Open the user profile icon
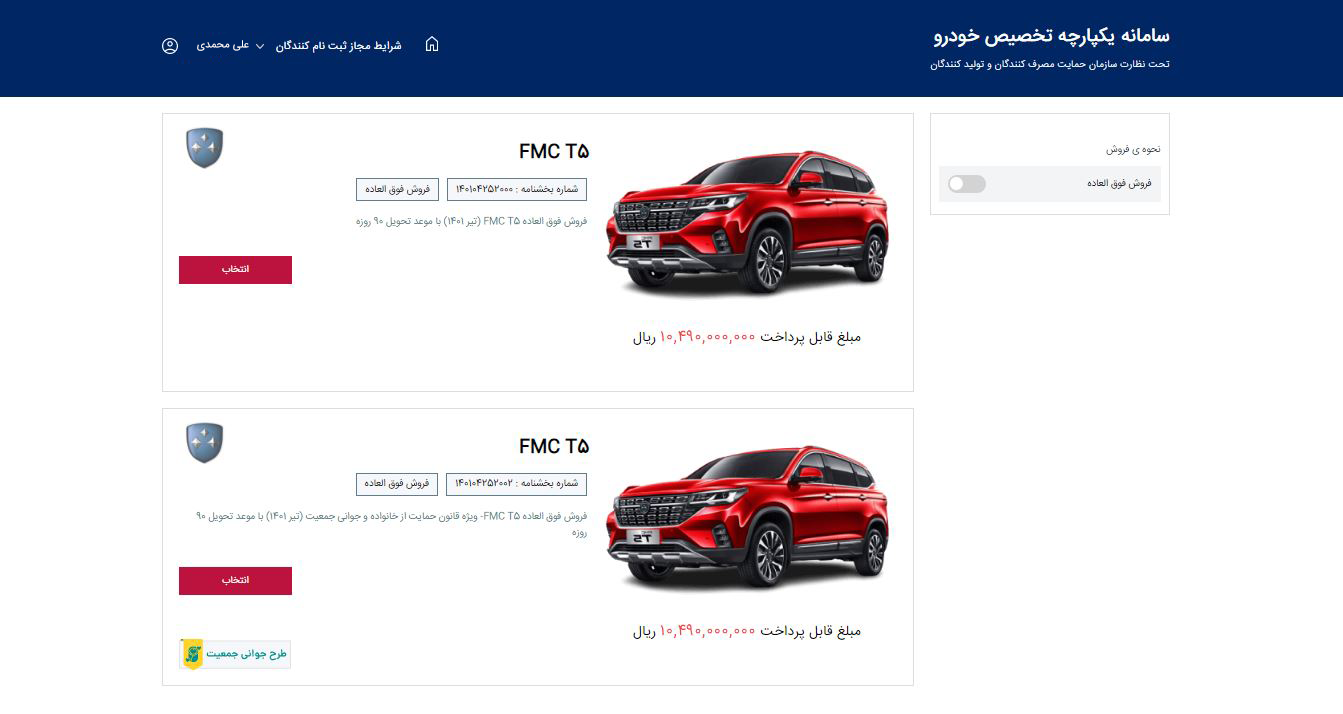Viewport: 1343px width, 714px height. (170, 46)
